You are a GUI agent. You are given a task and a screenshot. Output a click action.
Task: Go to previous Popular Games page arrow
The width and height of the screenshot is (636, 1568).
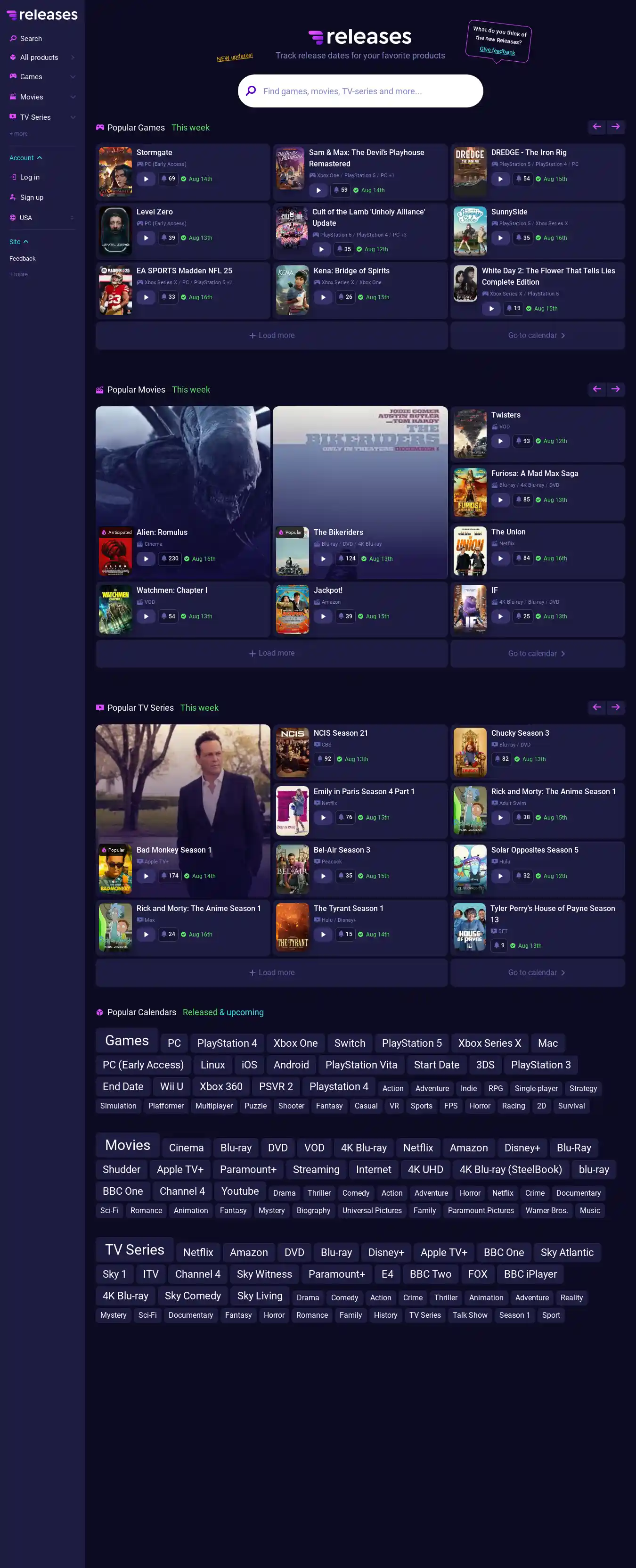(597, 127)
